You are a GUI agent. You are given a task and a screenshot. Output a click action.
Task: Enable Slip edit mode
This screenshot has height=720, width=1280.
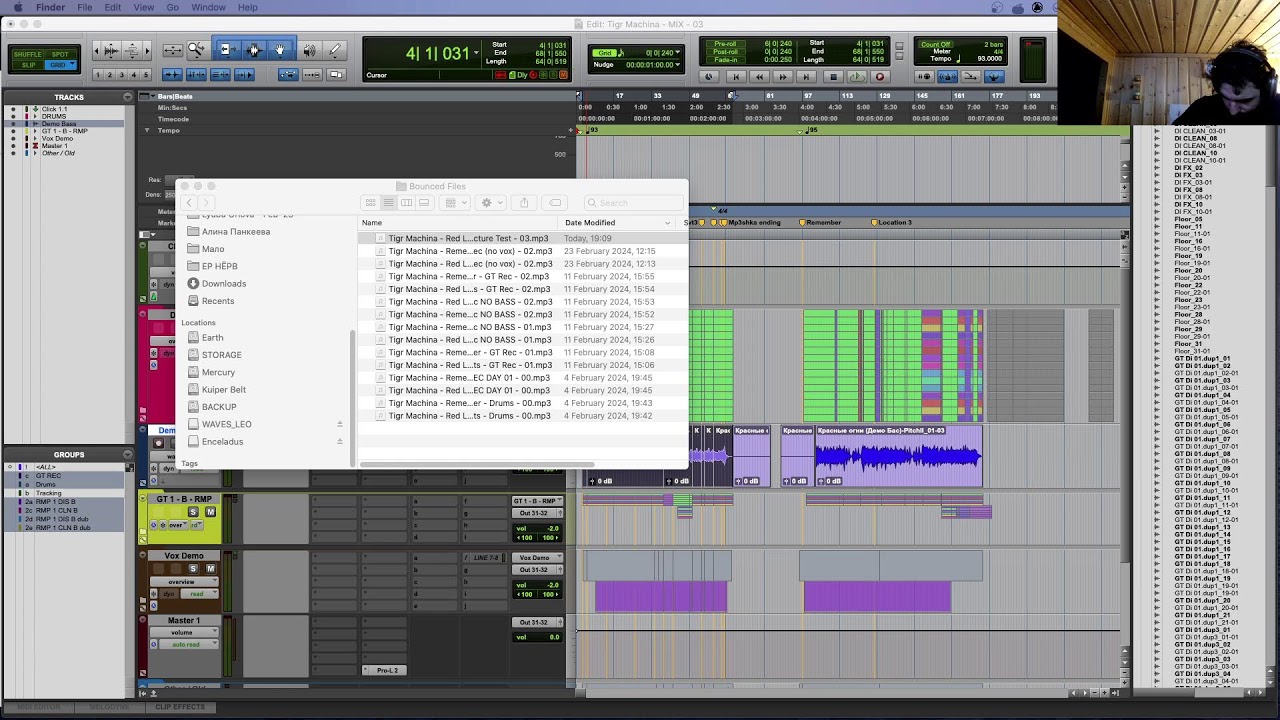pos(28,65)
